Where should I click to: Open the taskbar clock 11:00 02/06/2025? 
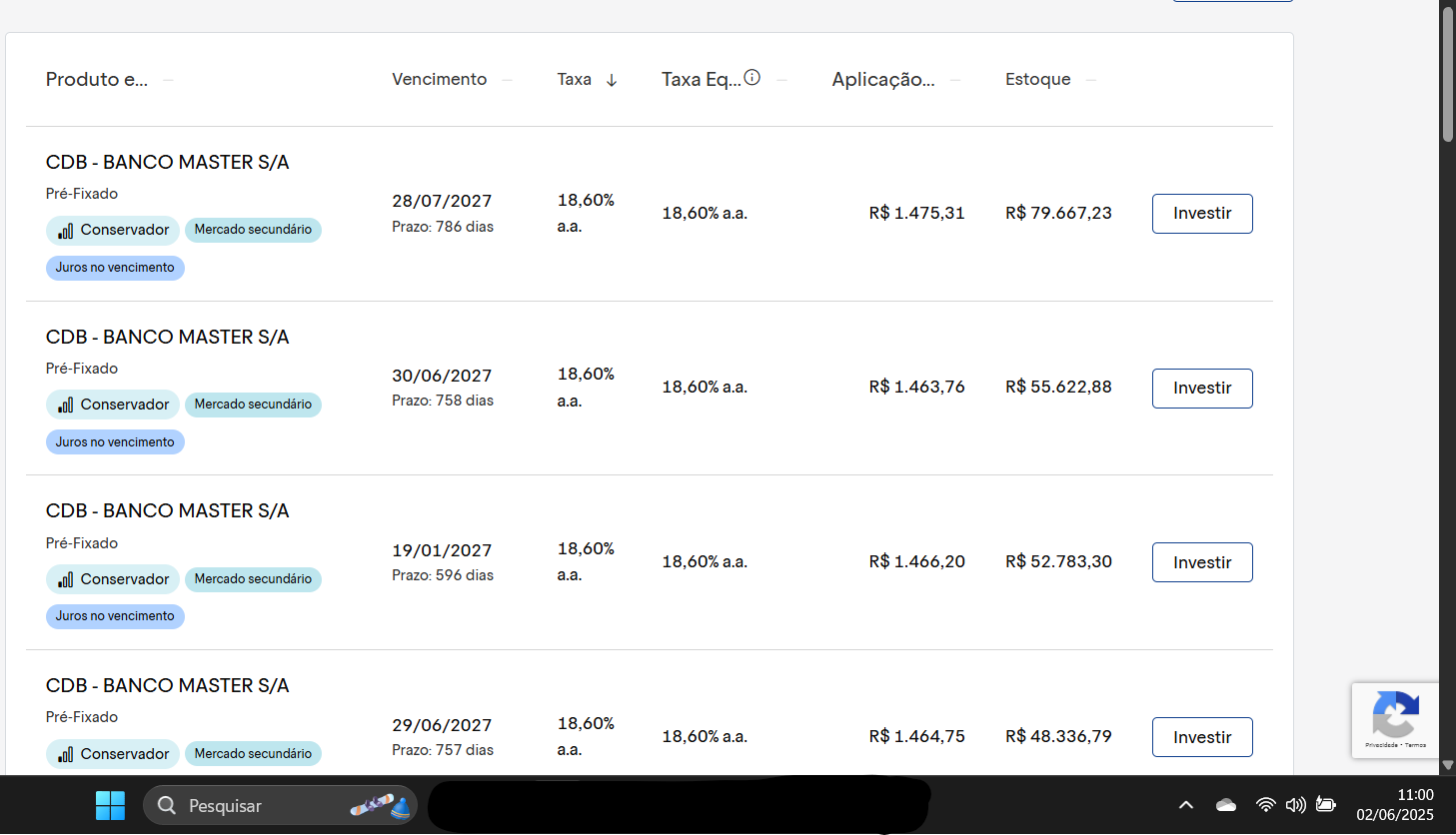pyautogui.click(x=1395, y=805)
